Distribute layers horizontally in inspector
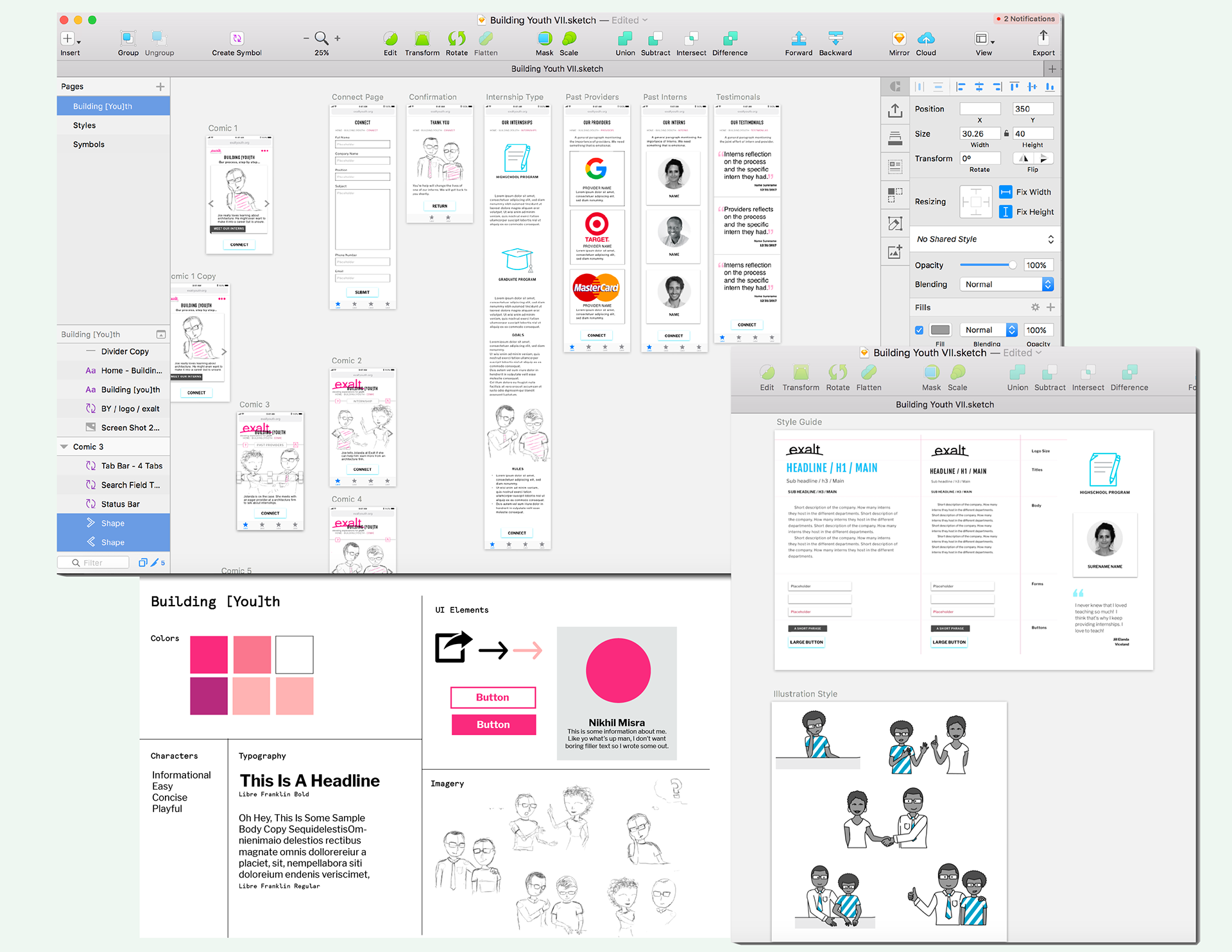1232x952 pixels. [x=920, y=87]
